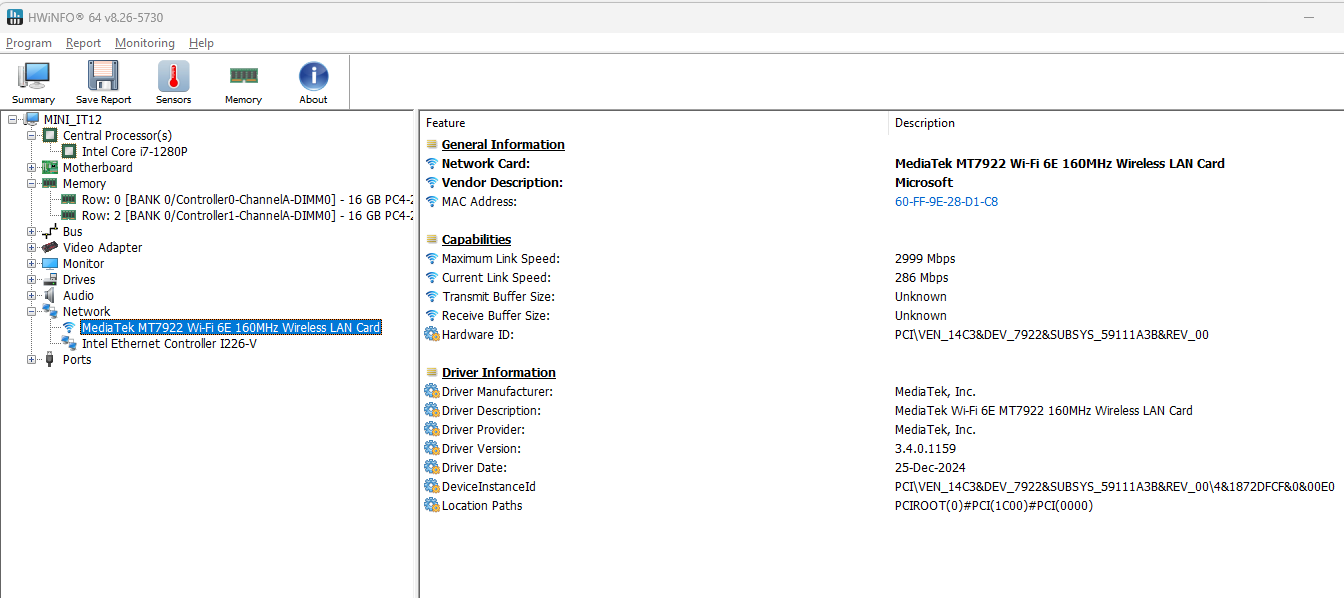Select the Transmit Buffer Size label

[498, 297]
